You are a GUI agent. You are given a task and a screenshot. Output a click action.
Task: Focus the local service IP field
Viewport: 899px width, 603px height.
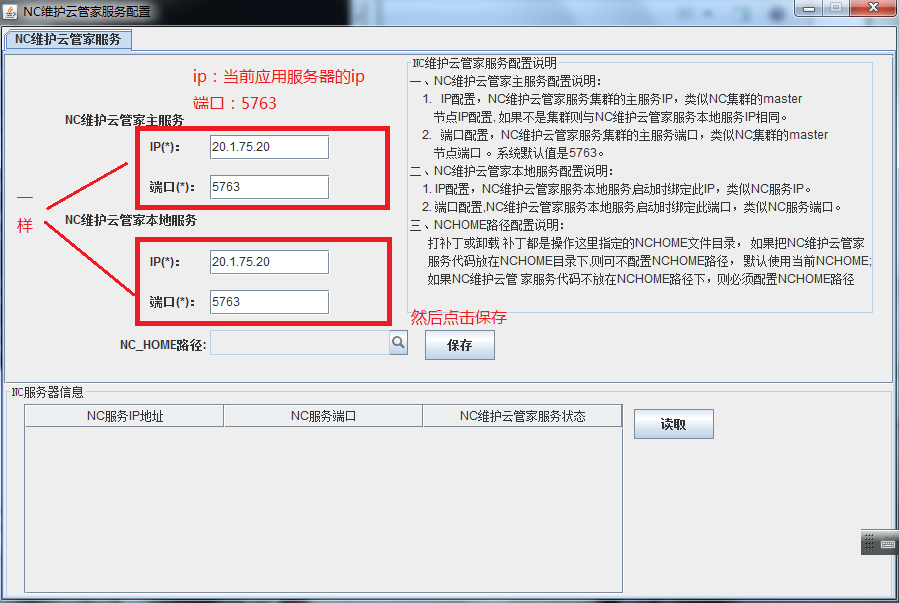[x=269, y=262]
